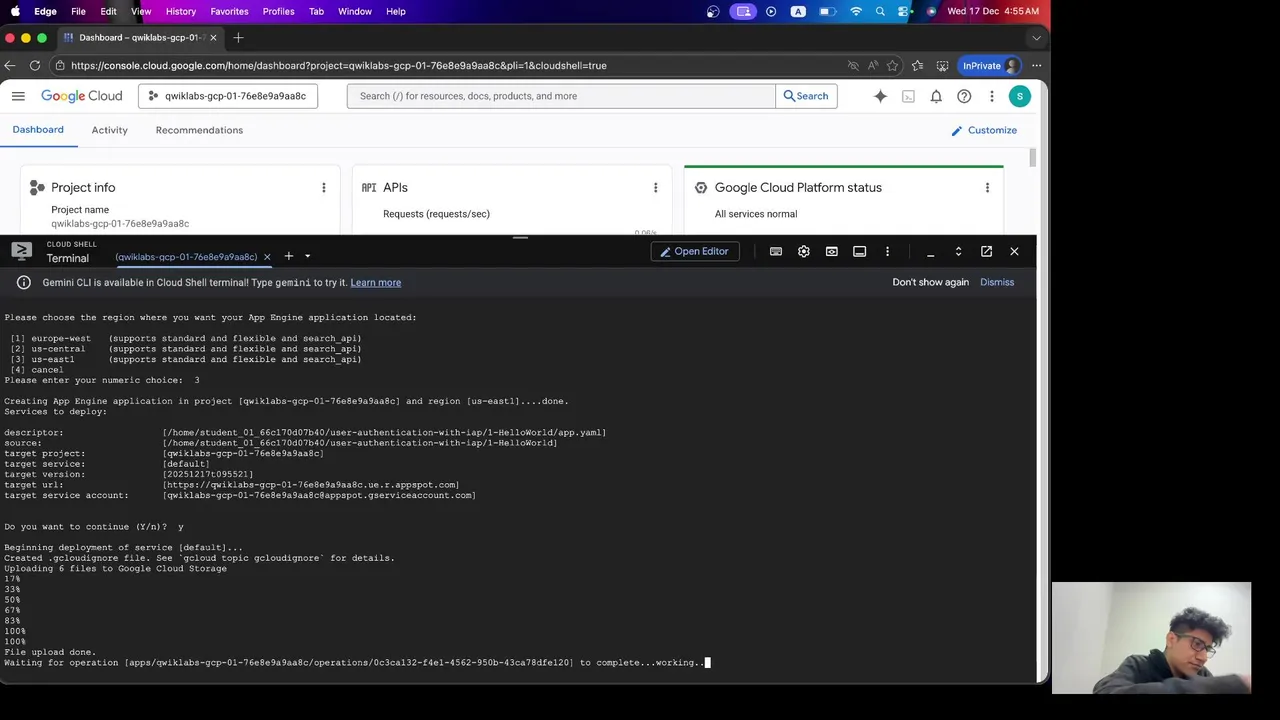
Task: Open the Window menu in menu bar
Action: click(x=355, y=11)
